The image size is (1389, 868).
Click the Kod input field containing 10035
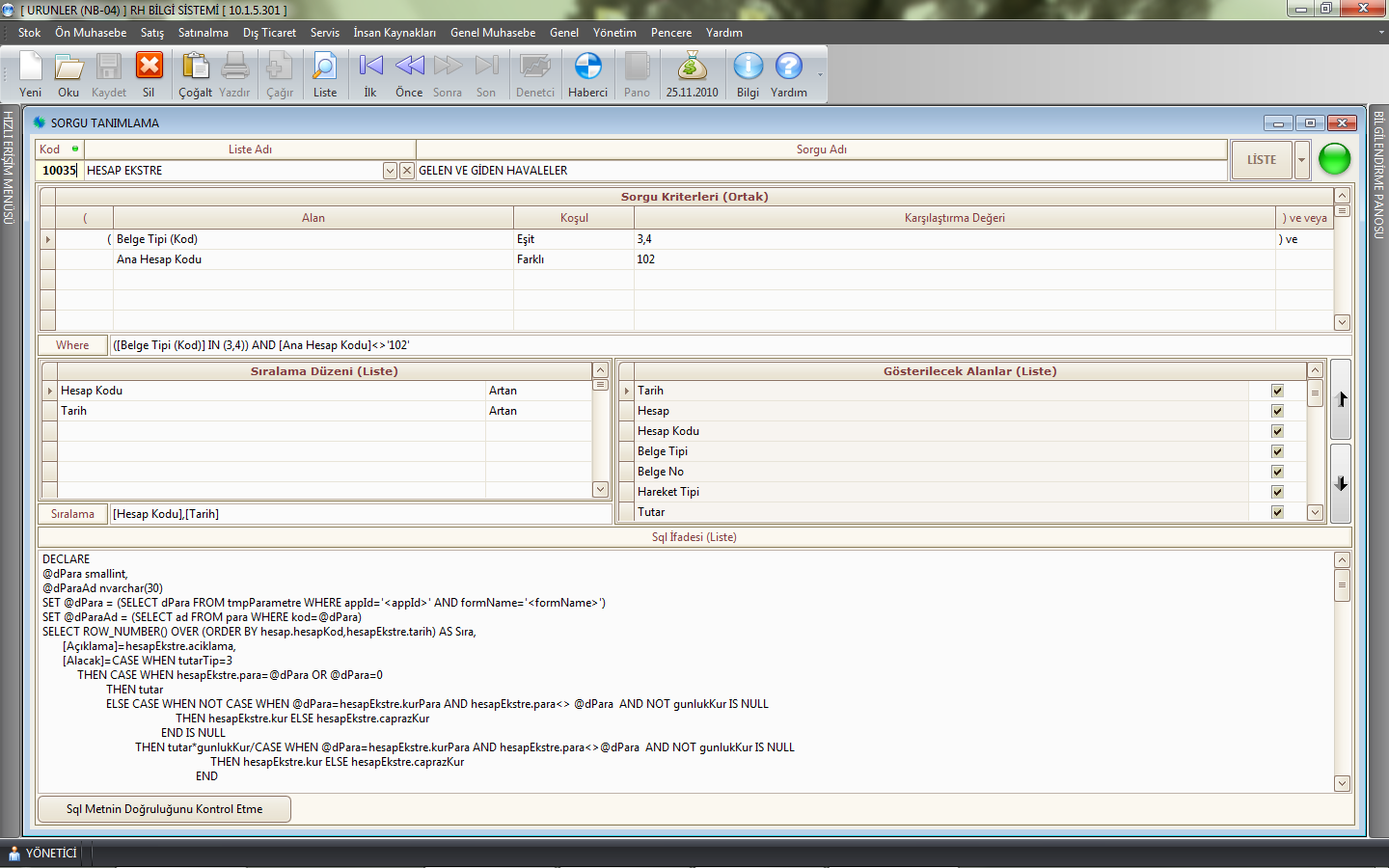(x=59, y=171)
